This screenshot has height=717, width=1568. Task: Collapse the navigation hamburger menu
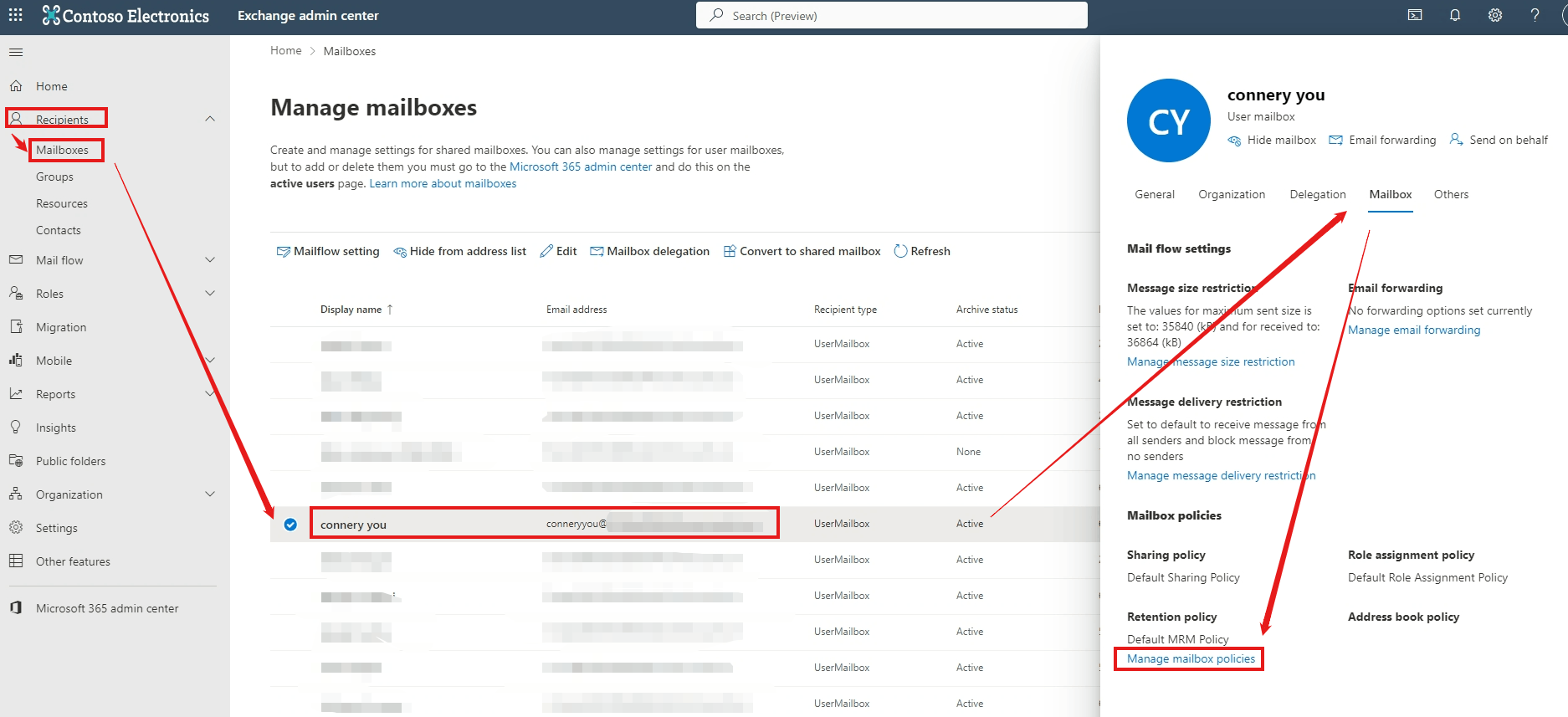pyautogui.click(x=16, y=52)
